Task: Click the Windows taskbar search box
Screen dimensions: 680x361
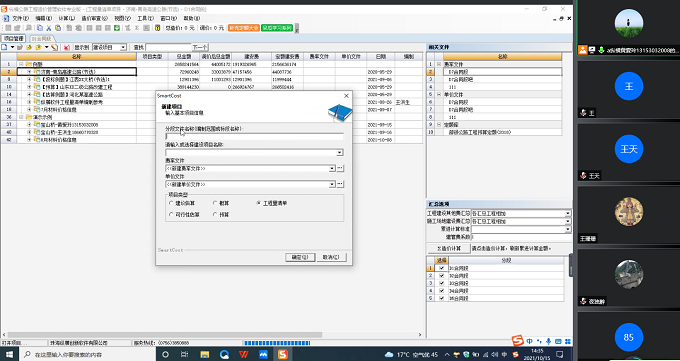Action: [x=88, y=354]
